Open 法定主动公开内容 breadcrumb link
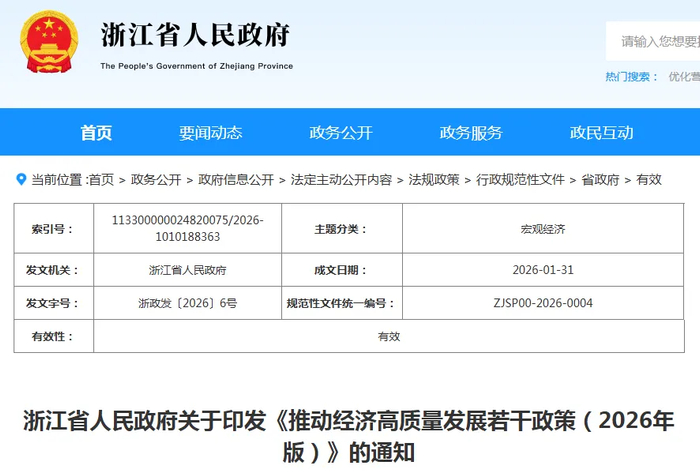 (341, 180)
